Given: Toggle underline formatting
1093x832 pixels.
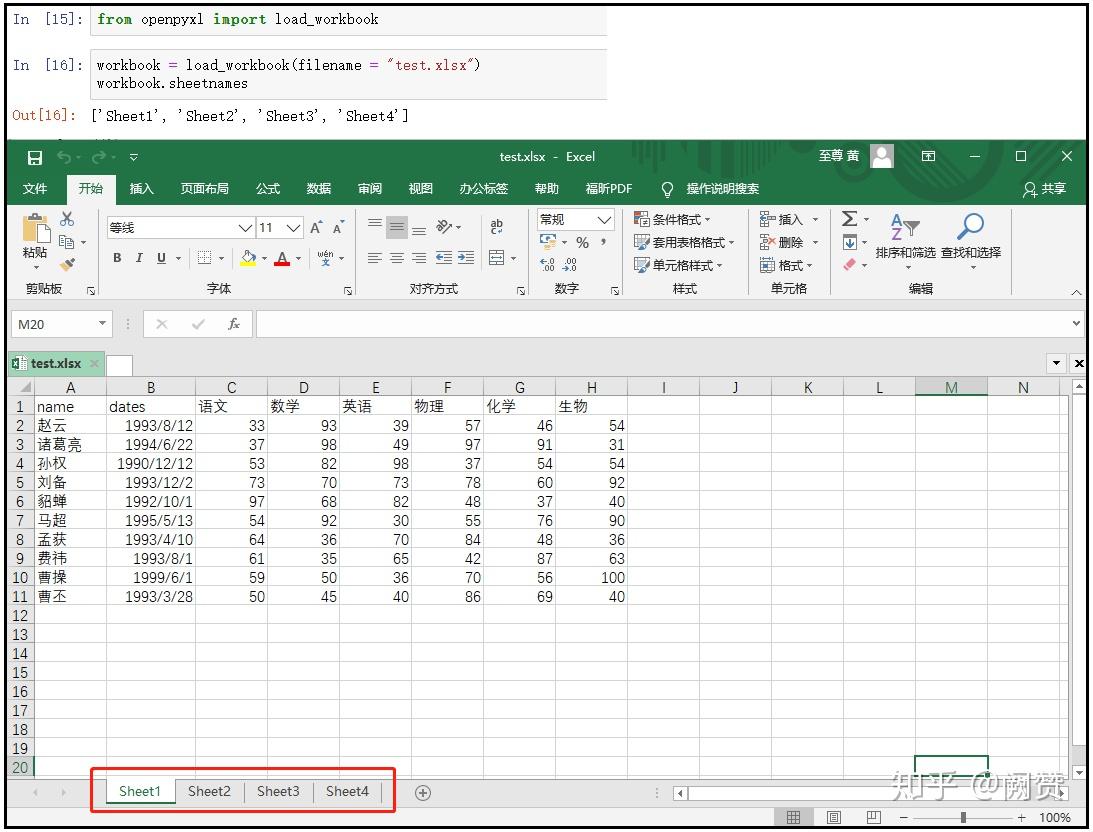Looking at the screenshot, I should [x=160, y=257].
